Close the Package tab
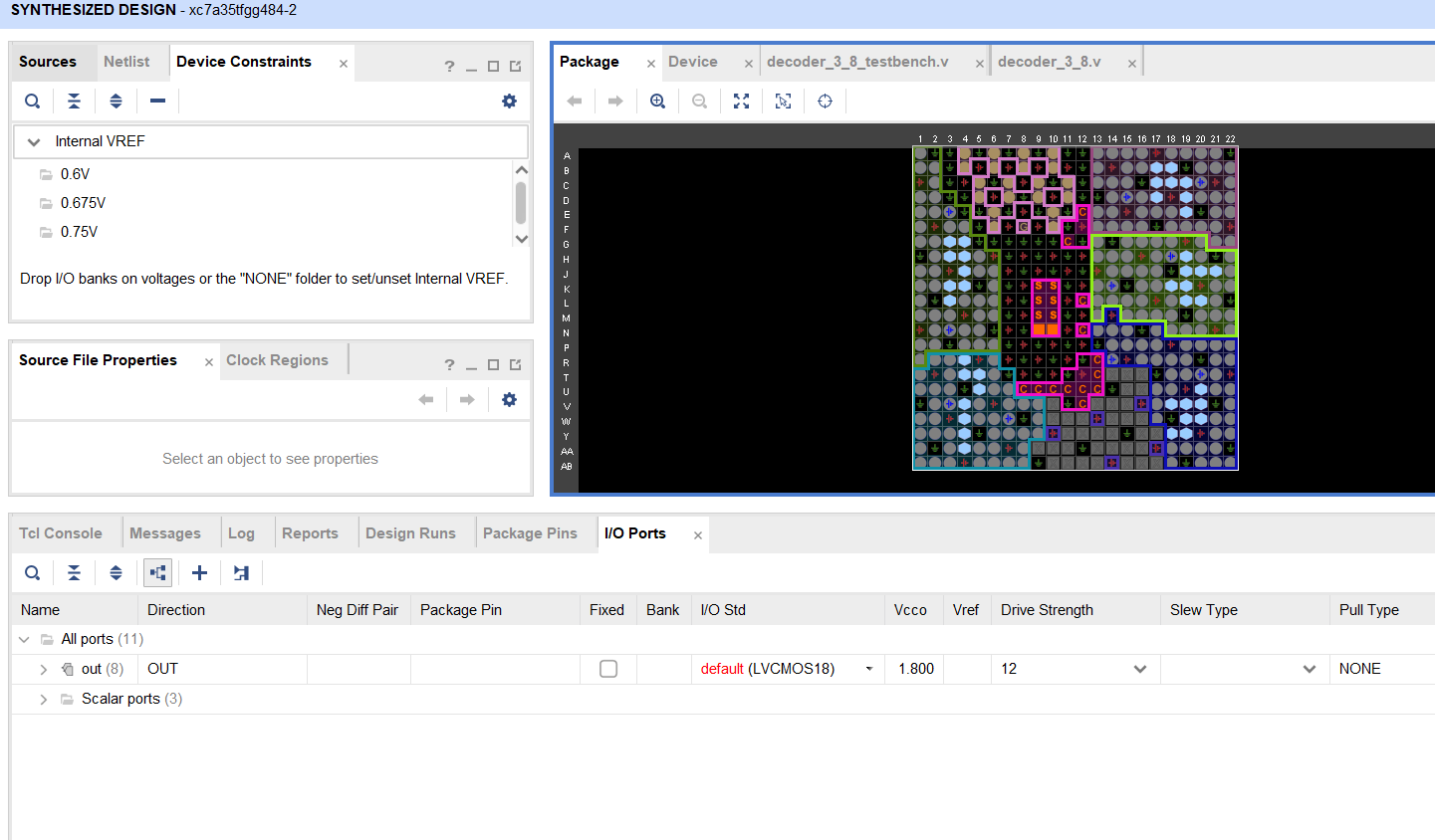The image size is (1435, 840). pyautogui.click(x=651, y=64)
